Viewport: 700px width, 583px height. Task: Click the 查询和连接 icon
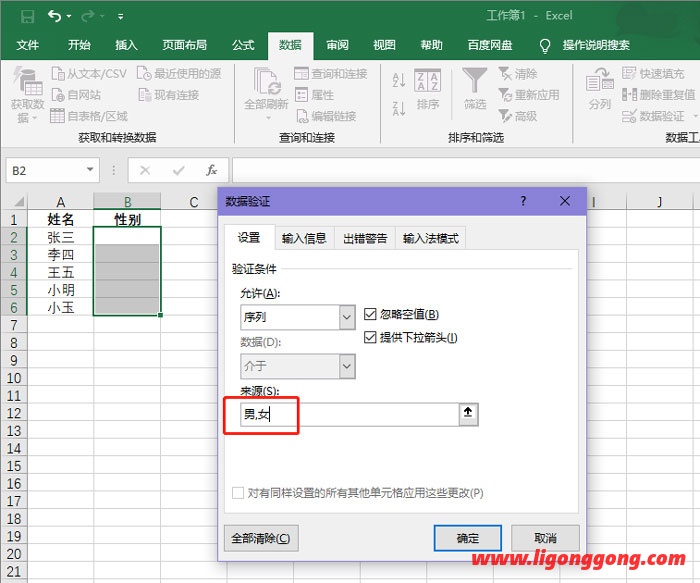tap(301, 73)
